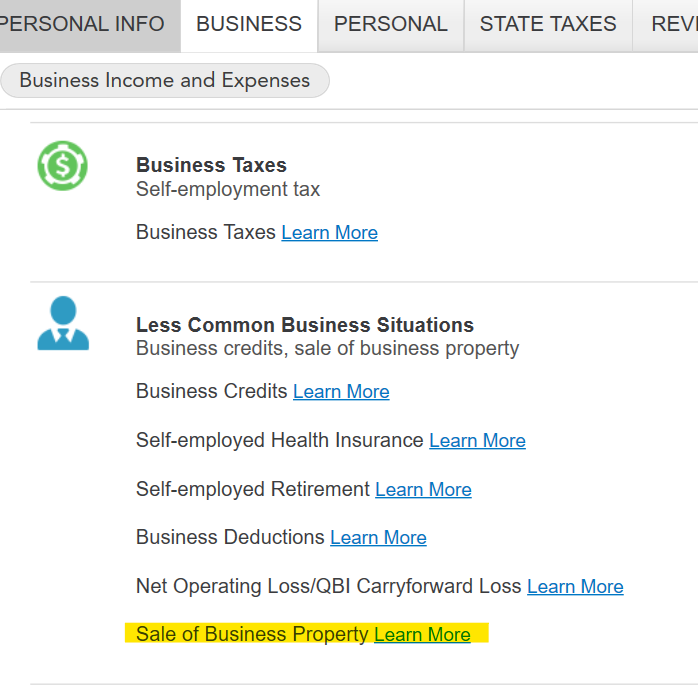Open Learn More for Business Taxes

(329, 233)
